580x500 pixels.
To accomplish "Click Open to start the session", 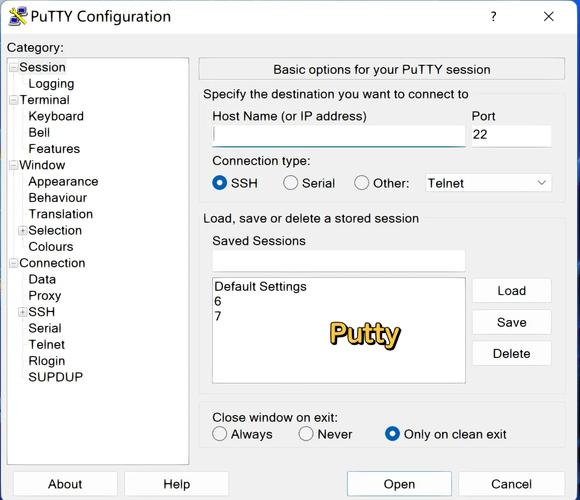I will 399,484.
